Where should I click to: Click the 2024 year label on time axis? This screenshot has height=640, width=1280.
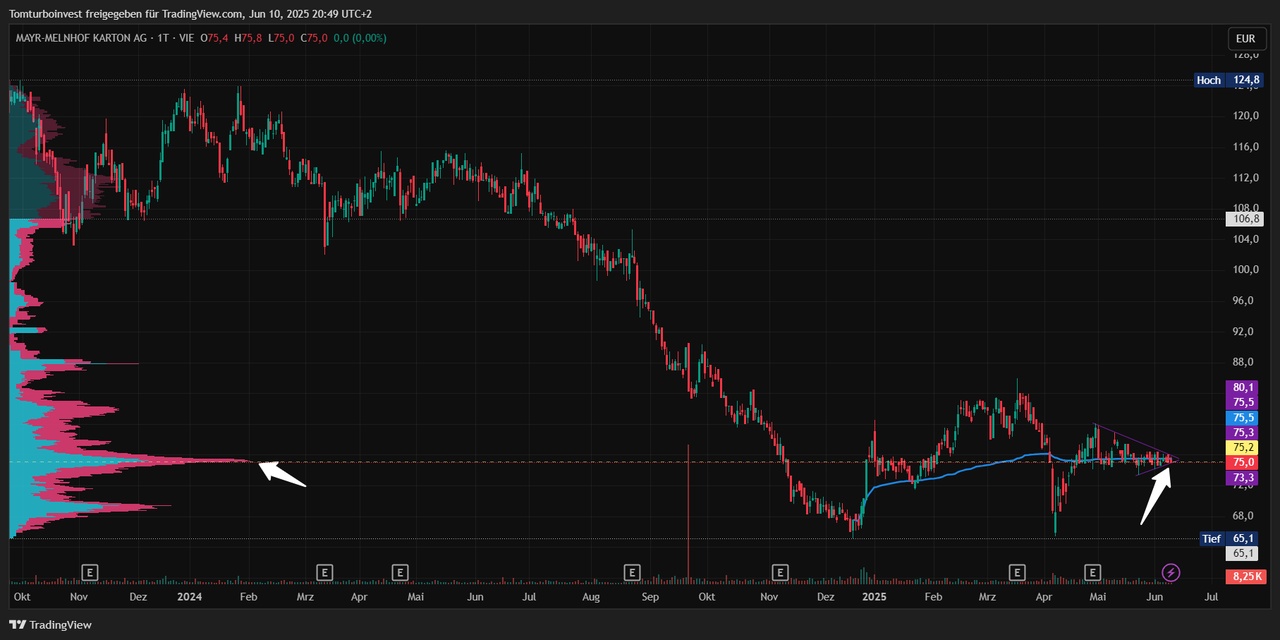click(189, 596)
